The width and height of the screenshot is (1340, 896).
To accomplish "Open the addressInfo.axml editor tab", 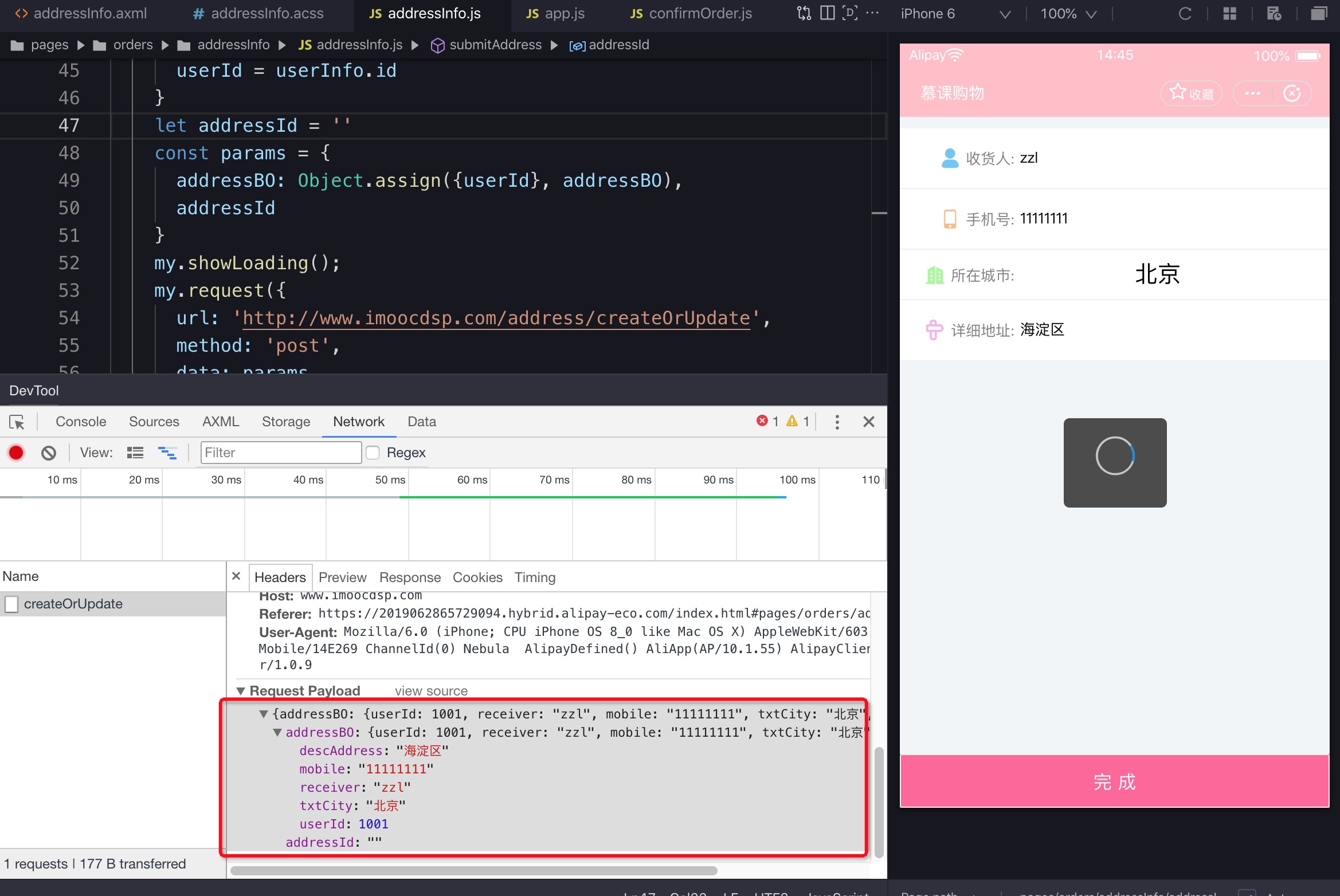I will (81, 14).
